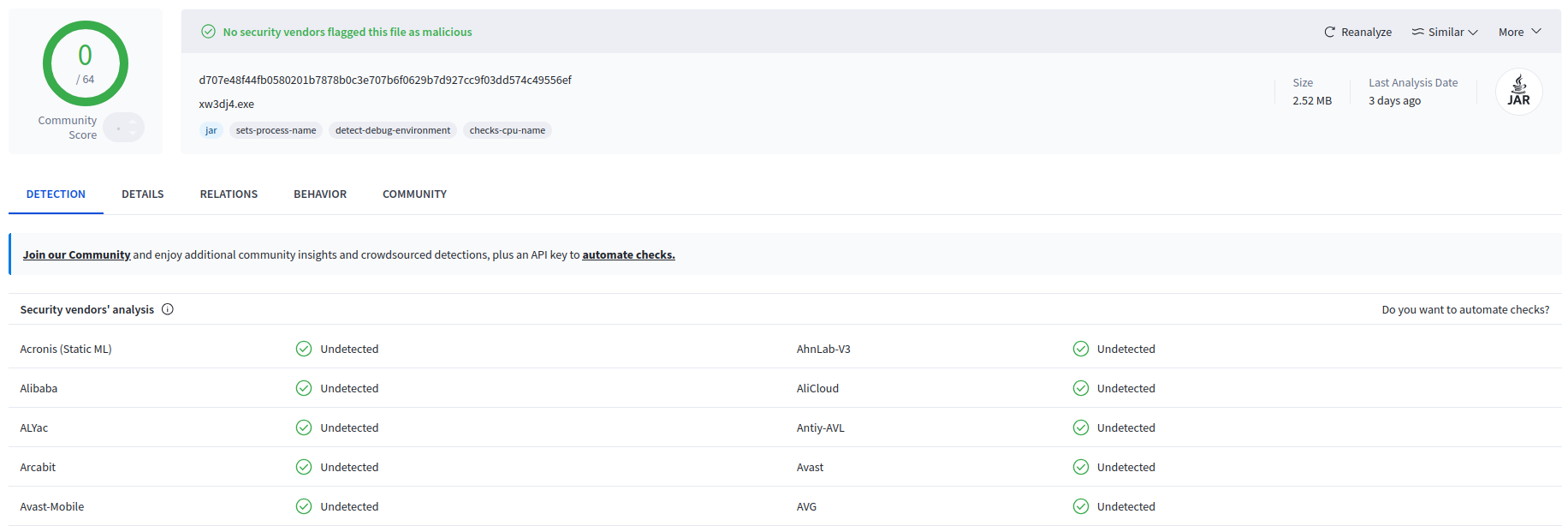
Task: Click the '3 days ago' analysis date
Action: coord(1394,100)
